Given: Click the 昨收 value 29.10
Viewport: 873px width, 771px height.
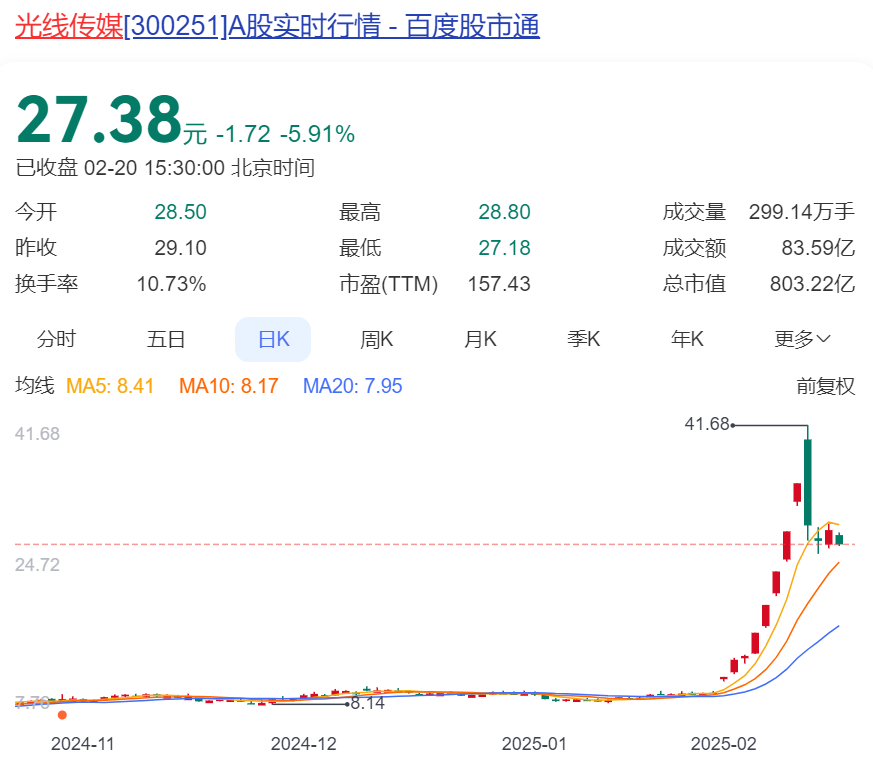Looking at the screenshot, I should tap(180, 248).
